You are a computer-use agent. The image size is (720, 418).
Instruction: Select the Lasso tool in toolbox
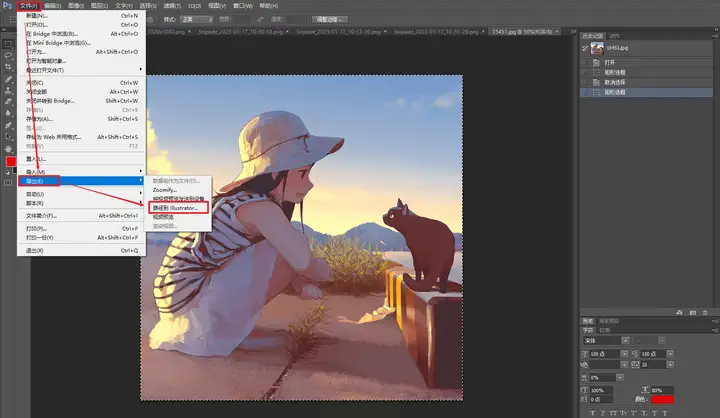[8, 54]
